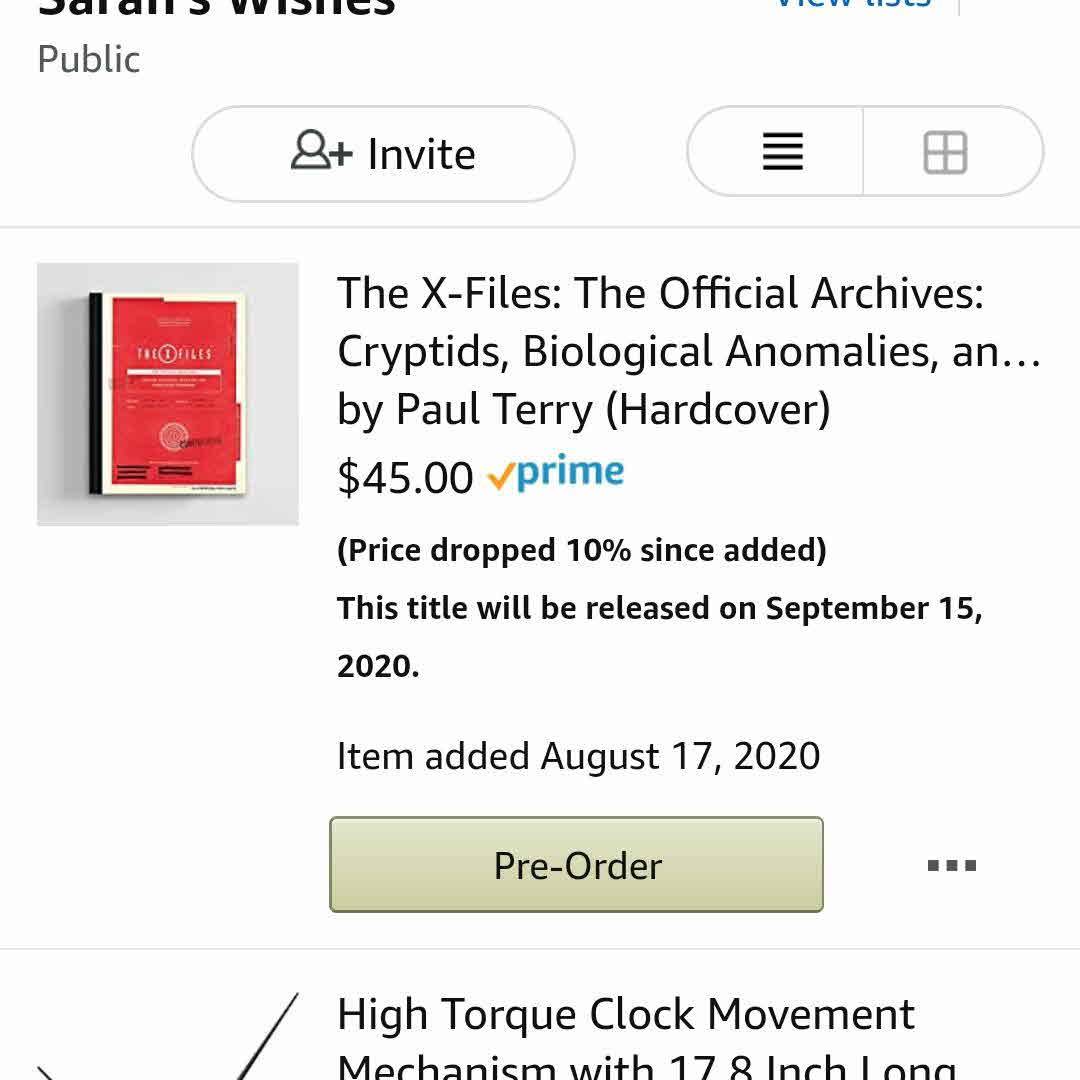This screenshot has width=1080, height=1080.
Task: Switch to grid view layout
Action: tap(945, 153)
